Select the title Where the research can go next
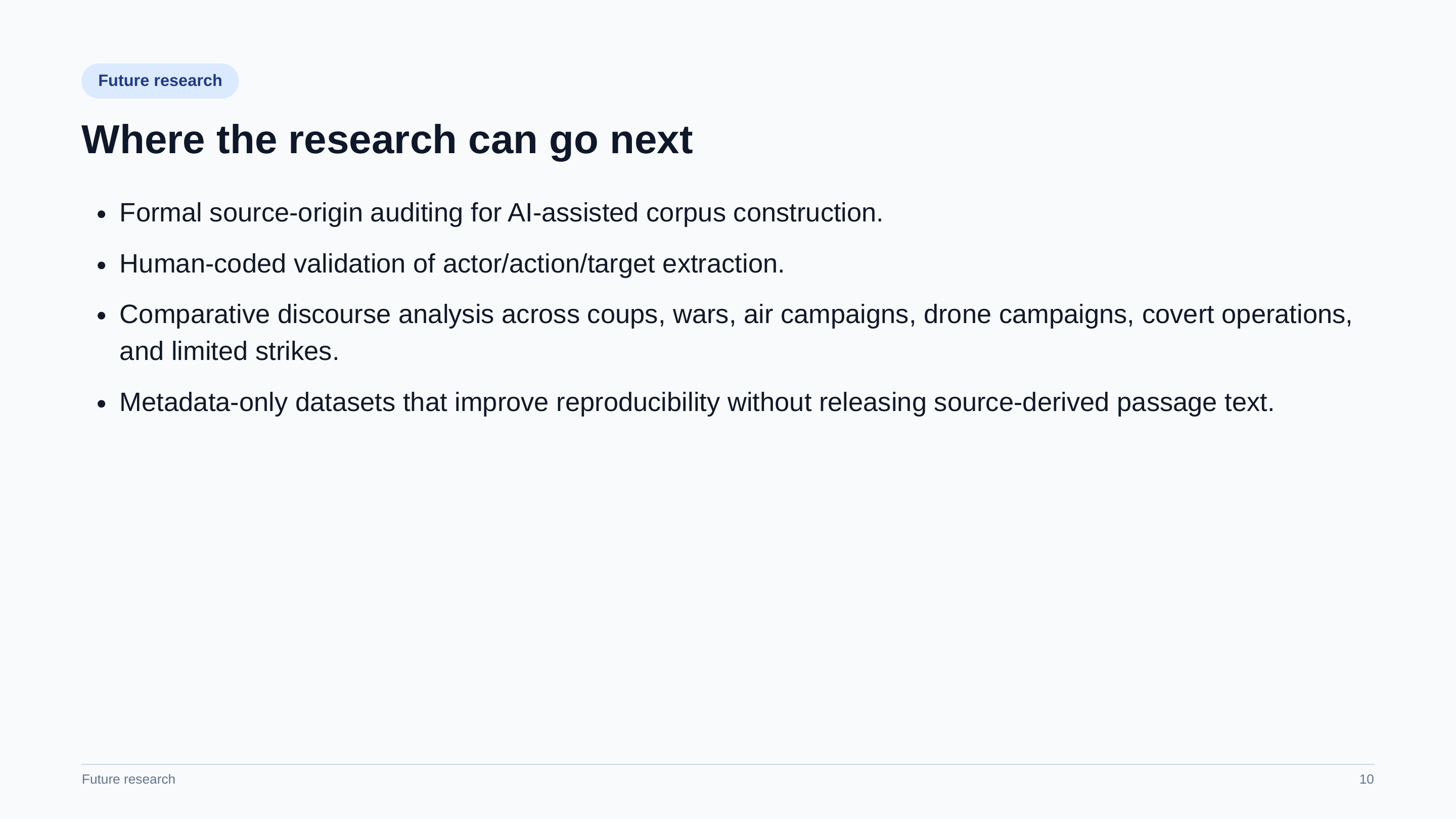Viewport: 1456px width, 819px height. point(387,140)
